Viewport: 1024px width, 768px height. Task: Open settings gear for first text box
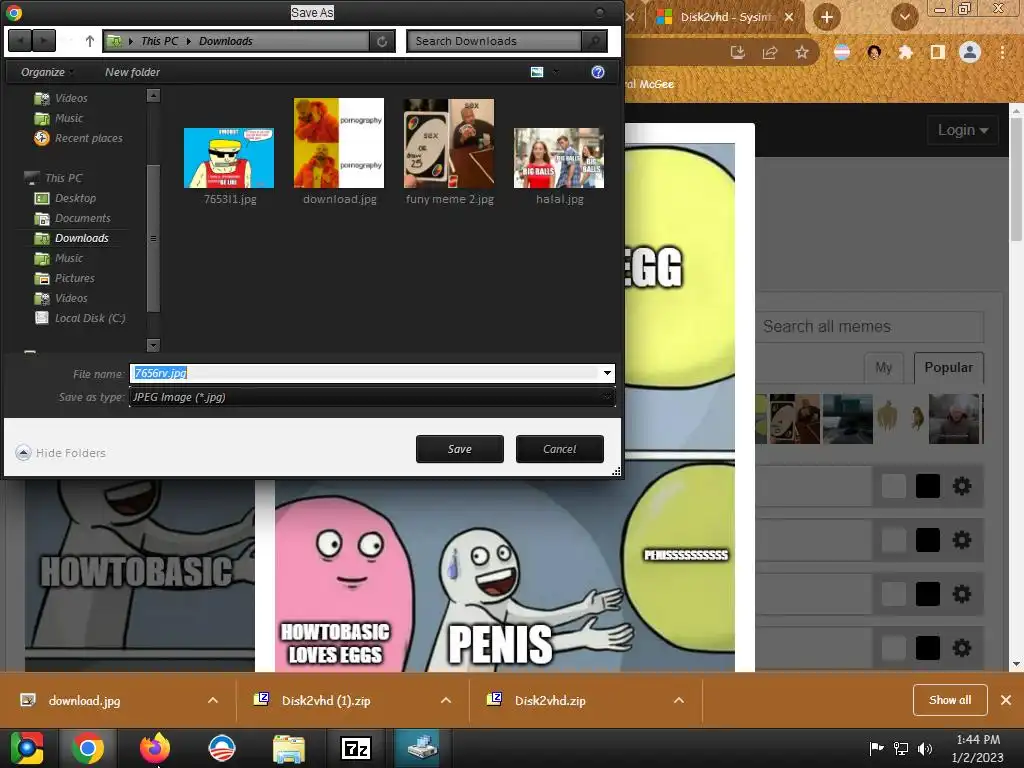(x=961, y=486)
